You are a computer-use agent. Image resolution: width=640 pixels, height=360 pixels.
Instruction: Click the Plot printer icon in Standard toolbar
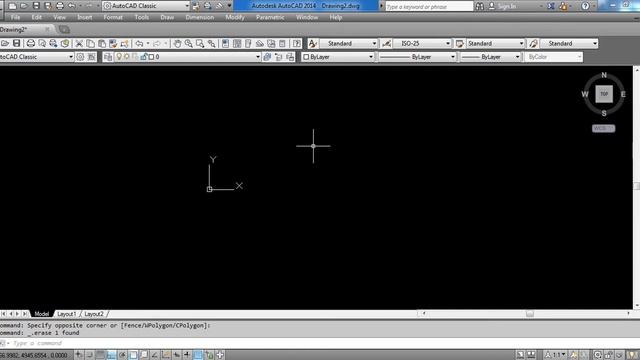(x=31, y=43)
